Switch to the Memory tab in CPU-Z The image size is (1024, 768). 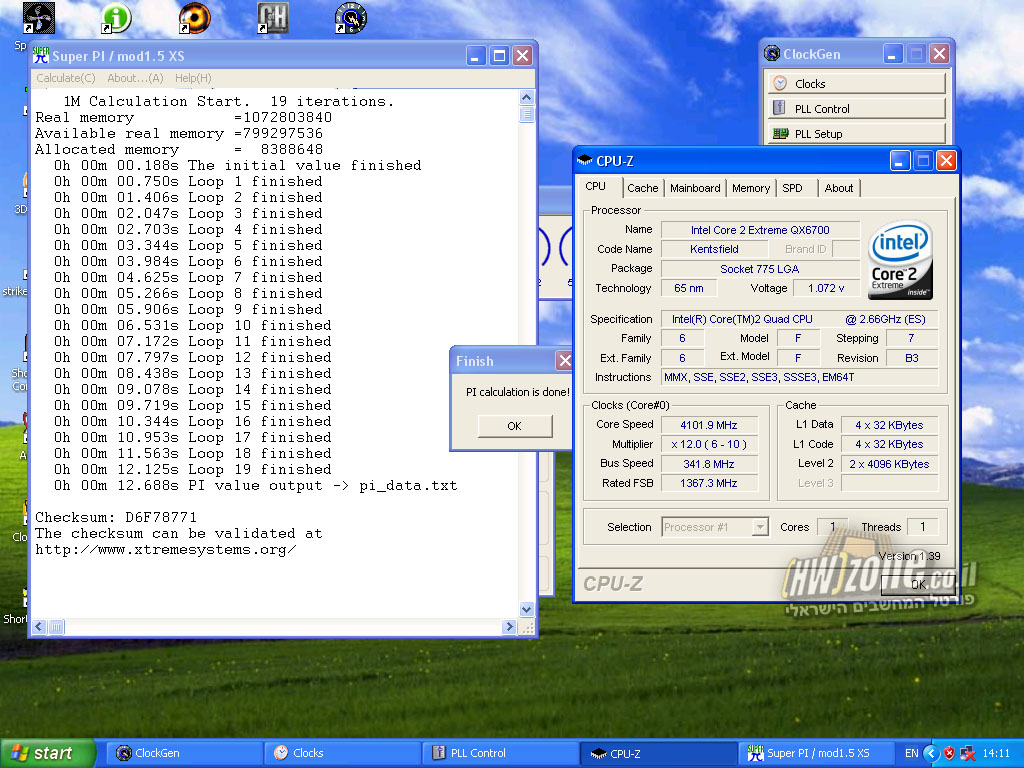pyautogui.click(x=750, y=188)
